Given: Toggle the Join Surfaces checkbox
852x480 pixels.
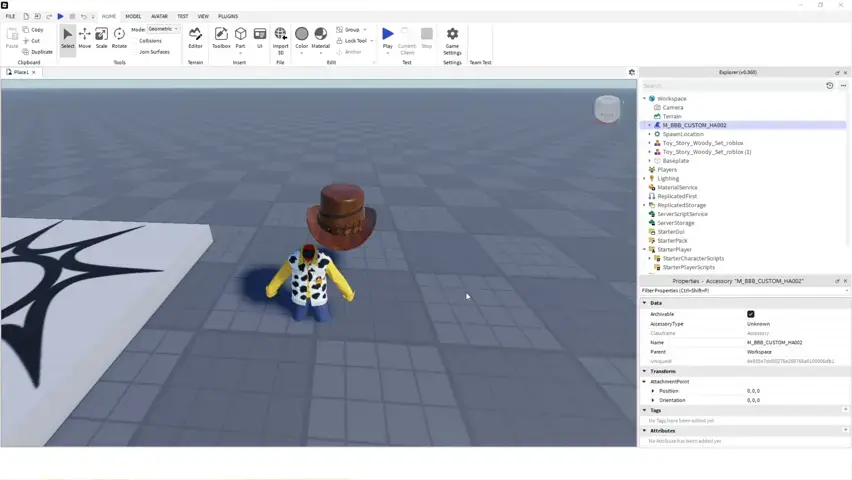Looking at the screenshot, I should pyautogui.click(x=134, y=52).
